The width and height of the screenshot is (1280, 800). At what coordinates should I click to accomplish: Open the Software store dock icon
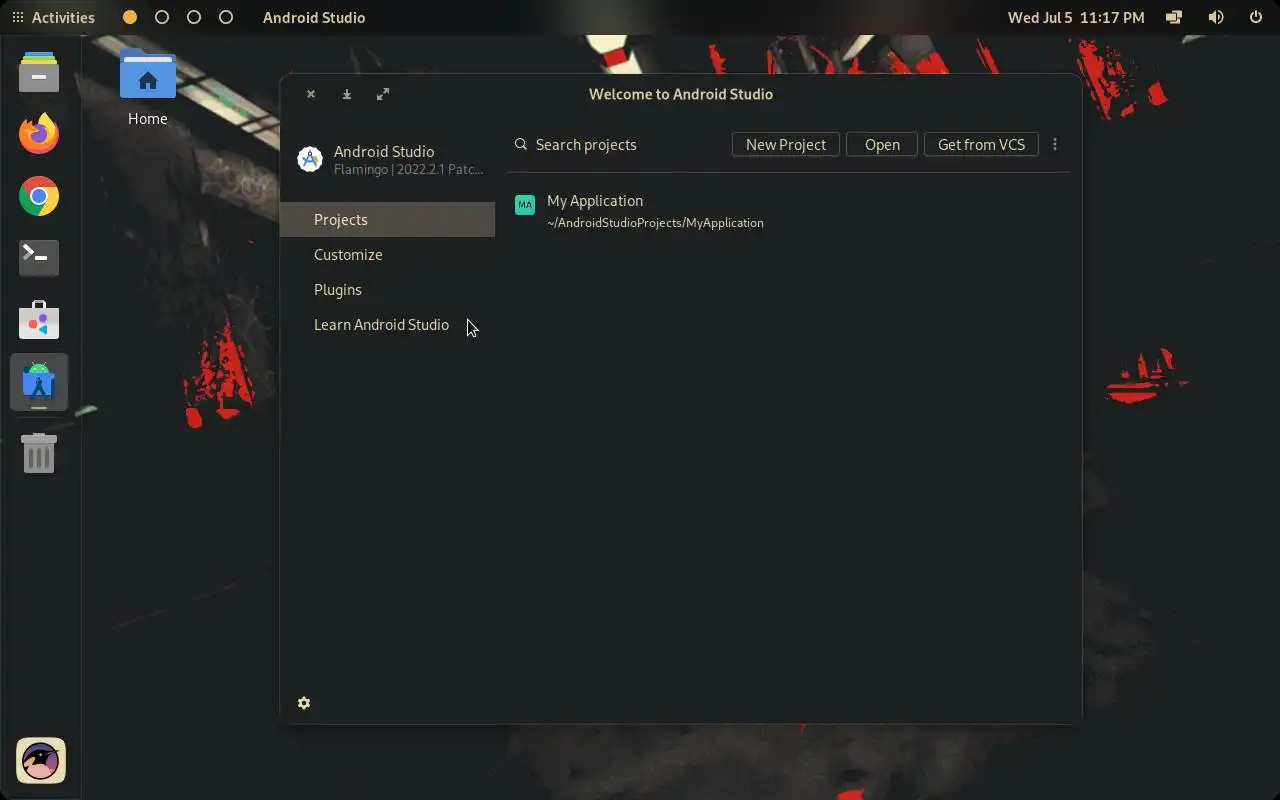click(39, 320)
